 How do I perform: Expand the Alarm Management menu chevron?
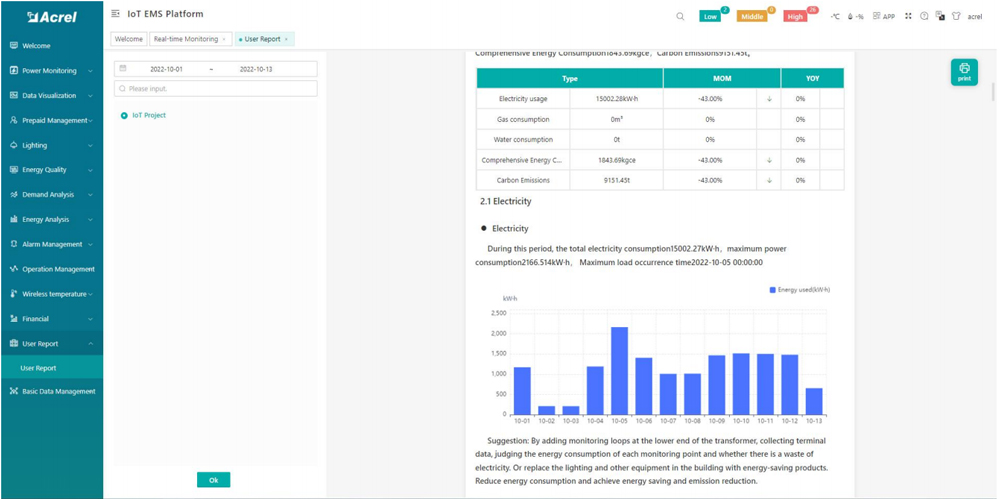(91, 244)
